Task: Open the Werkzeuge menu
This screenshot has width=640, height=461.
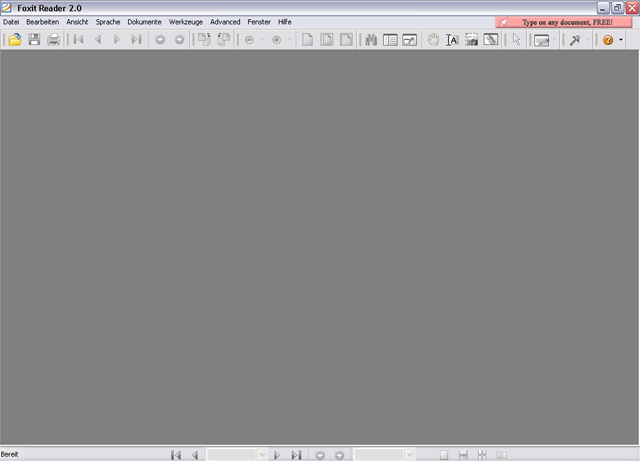Action: click(x=186, y=22)
